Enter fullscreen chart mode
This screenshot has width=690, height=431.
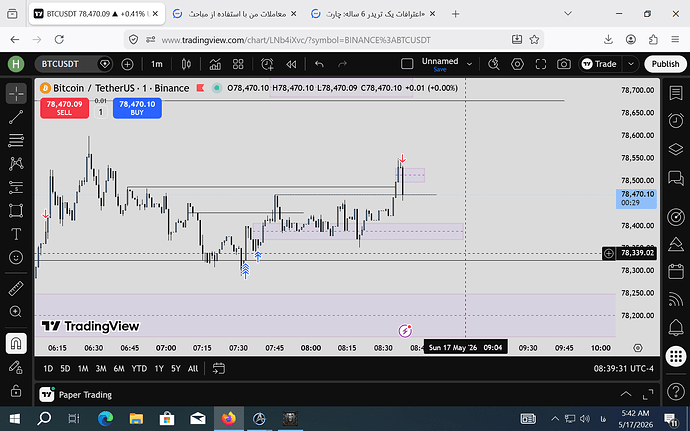point(541,64)
